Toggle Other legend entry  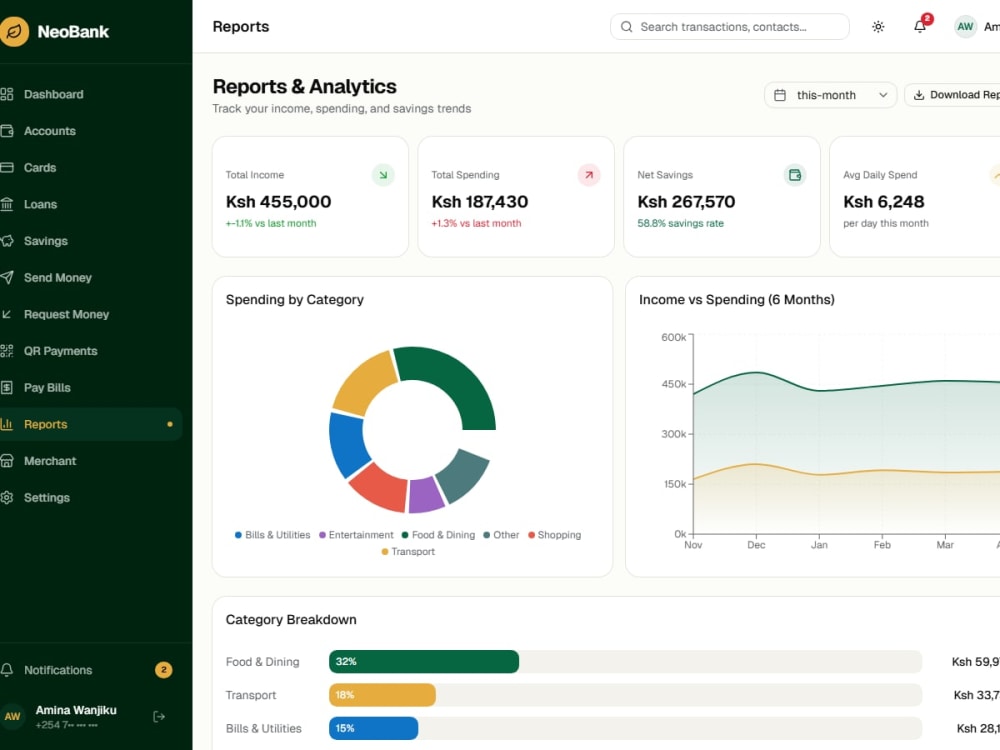point(501,535)
